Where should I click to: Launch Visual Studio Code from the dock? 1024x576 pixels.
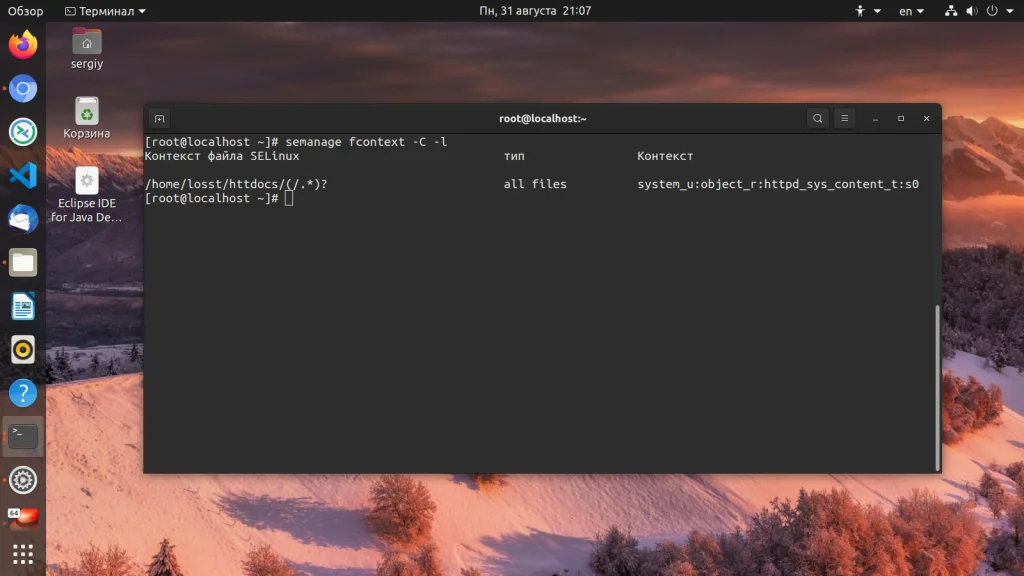coord(23,175)
